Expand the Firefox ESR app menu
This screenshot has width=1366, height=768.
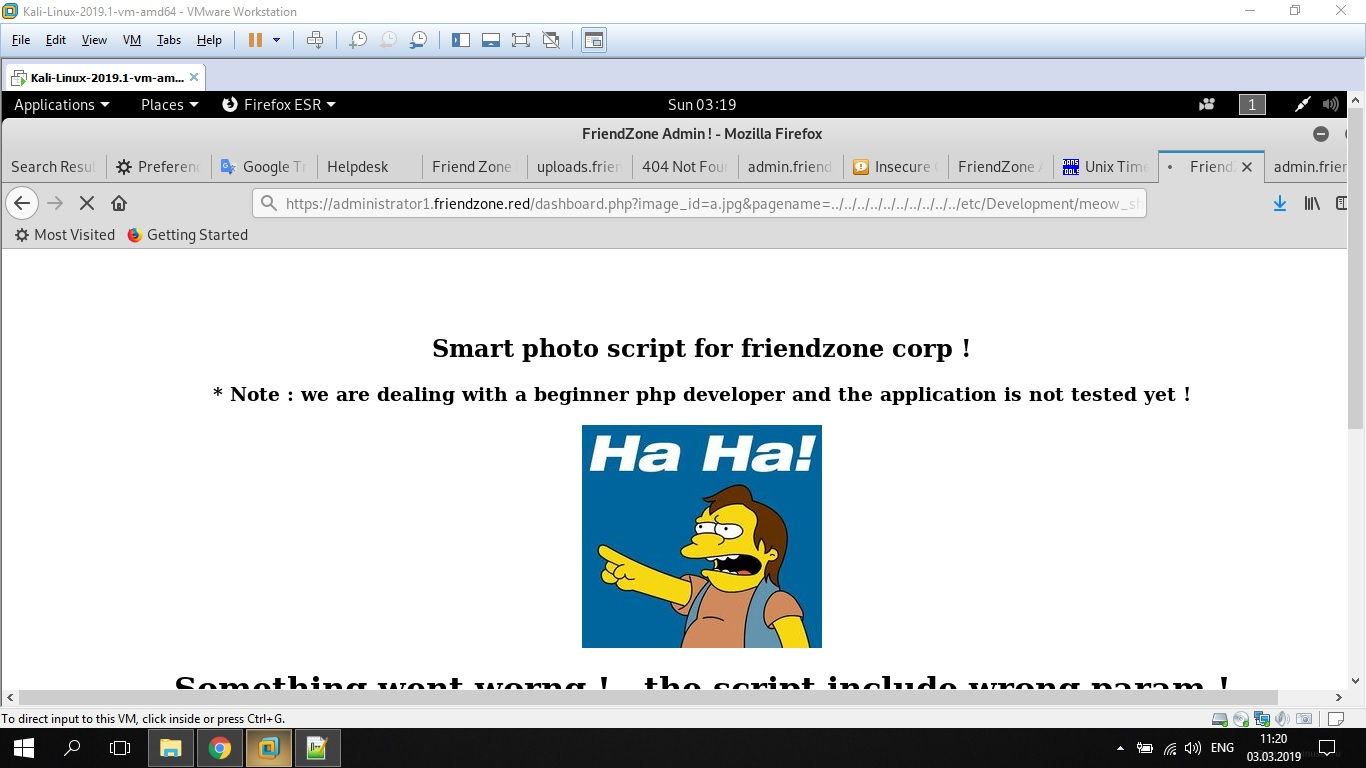click(278, 104)
